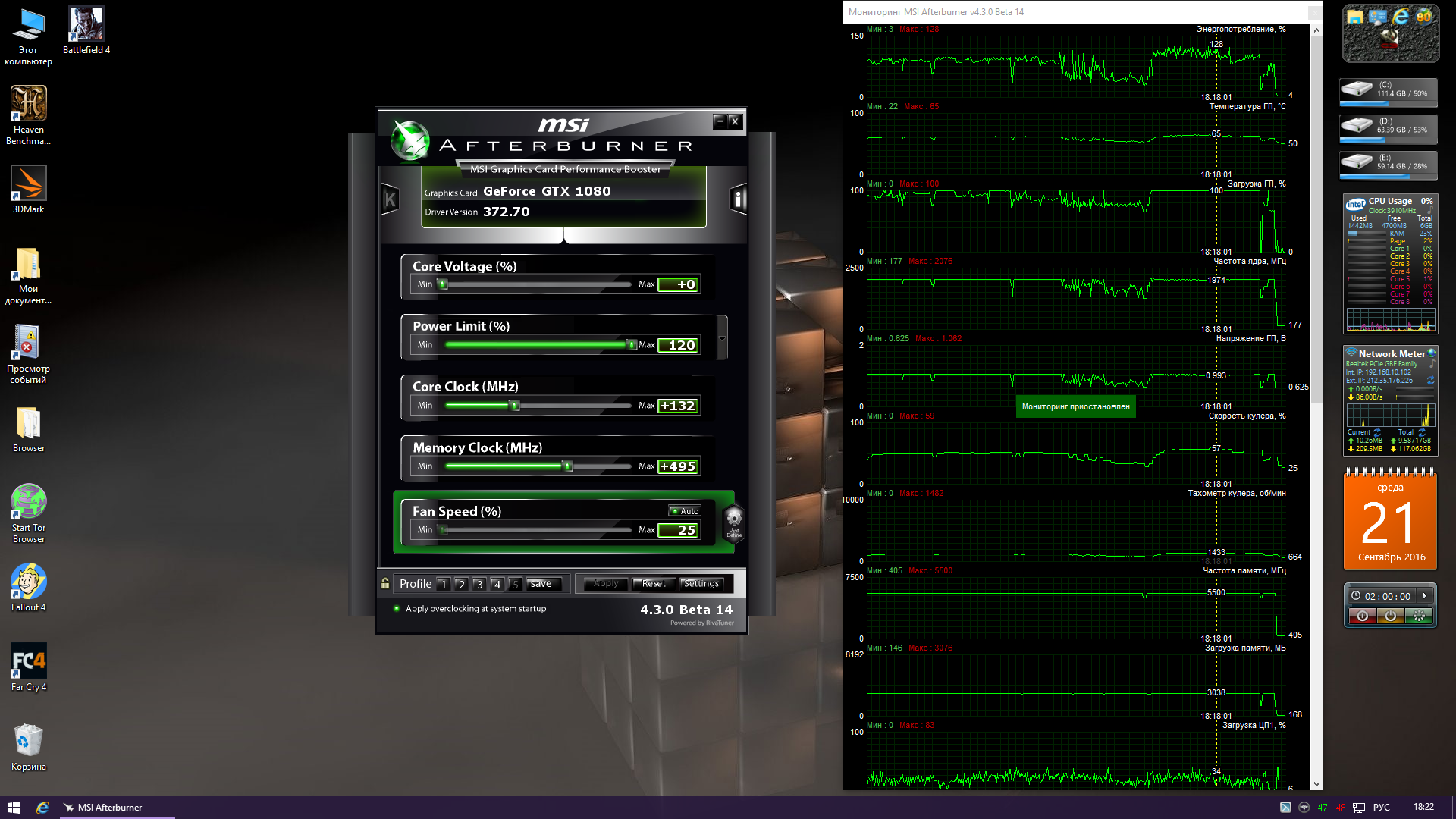Expand timer gadget arrow button
The height and width of the screenshot is (819, 1456).
coord(1425,596)
